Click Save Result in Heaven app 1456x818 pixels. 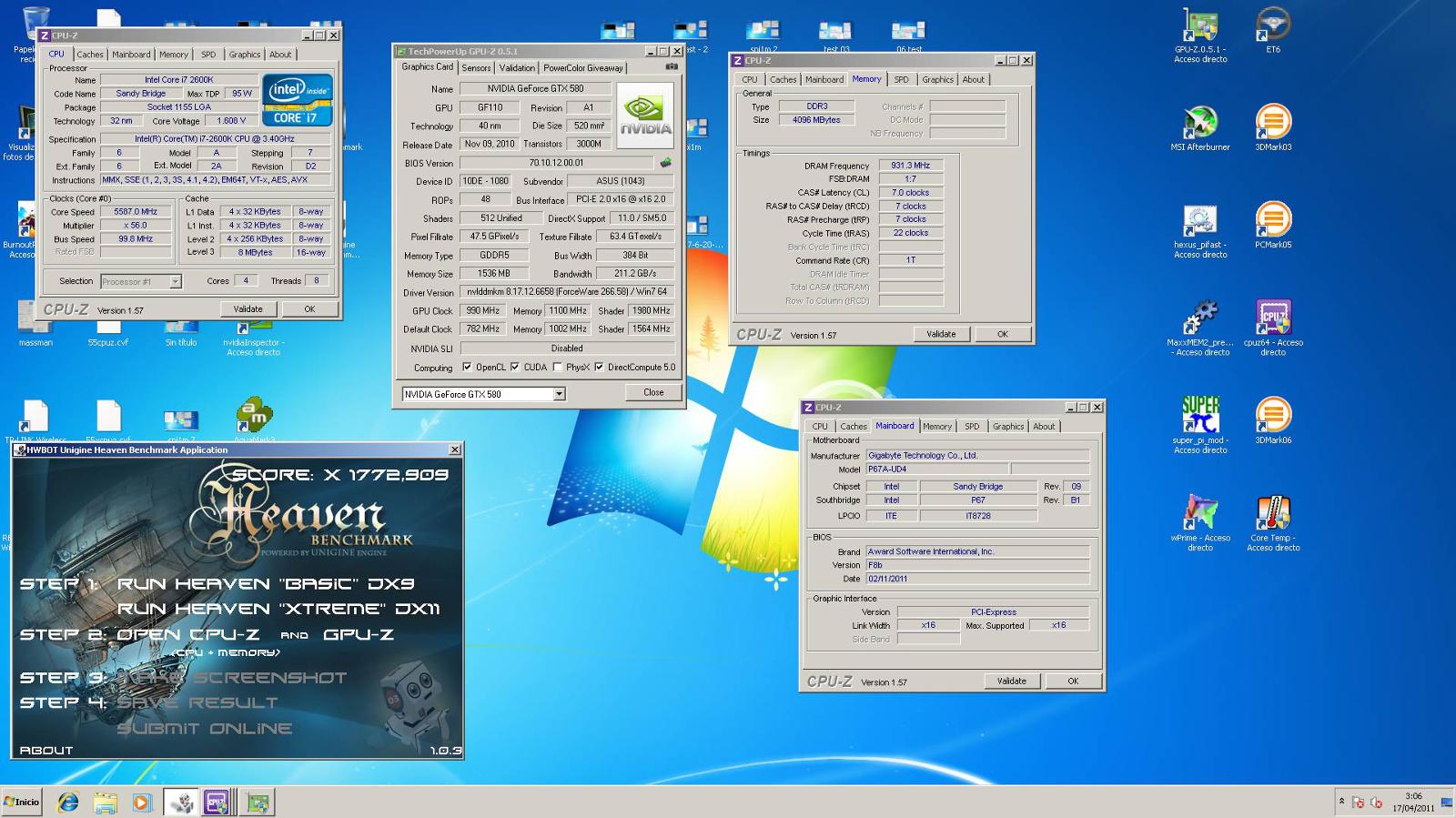click(x=197, y=703)
